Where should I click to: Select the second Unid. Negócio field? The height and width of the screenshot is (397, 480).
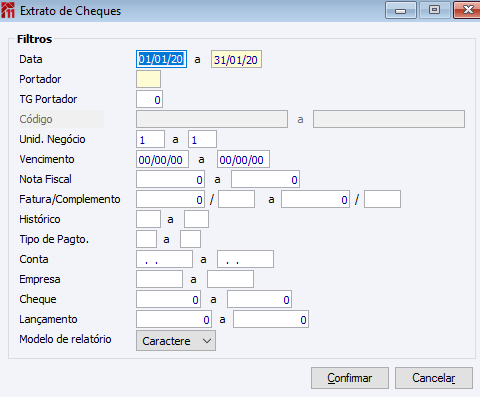[202, 139]
